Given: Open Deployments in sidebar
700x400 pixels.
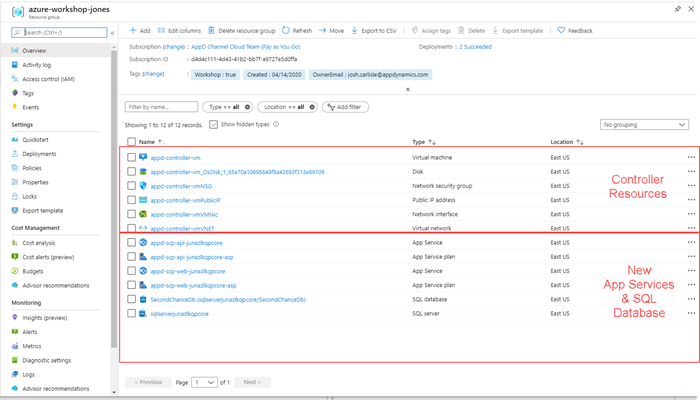Looking at the screenshot, I should [x=39, y=154].
